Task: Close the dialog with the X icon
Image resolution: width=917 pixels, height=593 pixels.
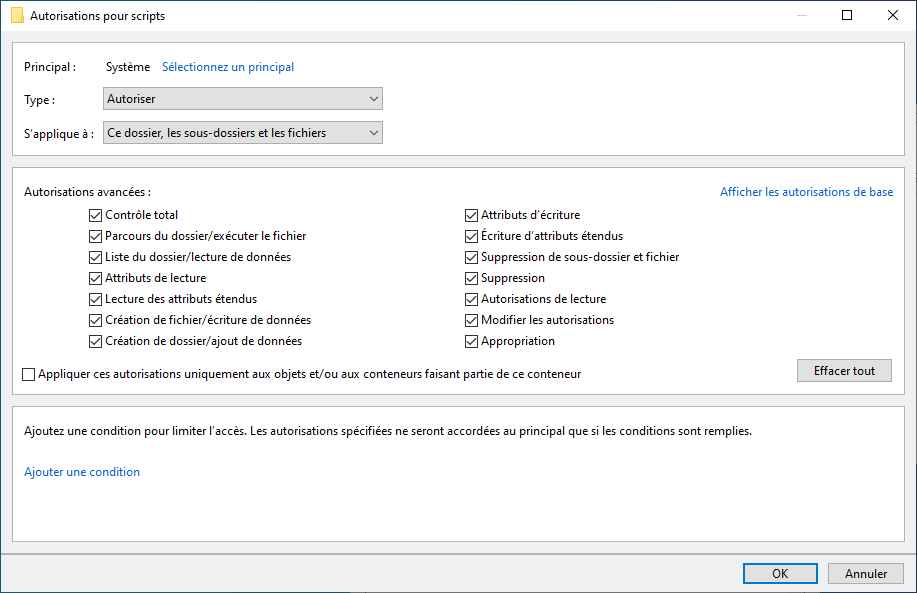Action: point(892,15)
